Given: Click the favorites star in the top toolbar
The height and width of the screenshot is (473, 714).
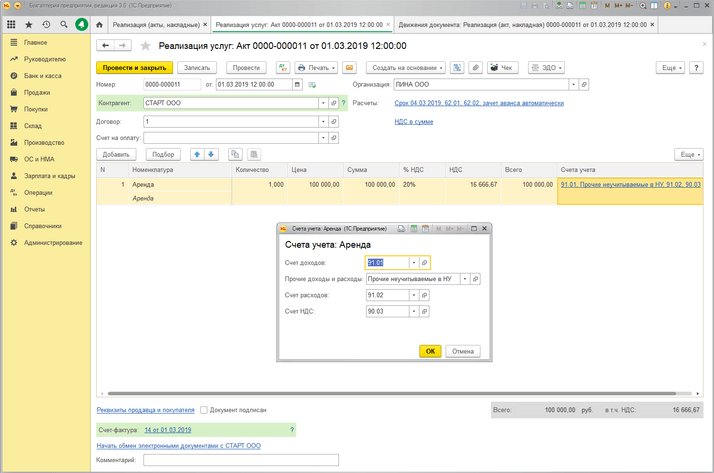Looking at the screenshot, I should (29, 23).
